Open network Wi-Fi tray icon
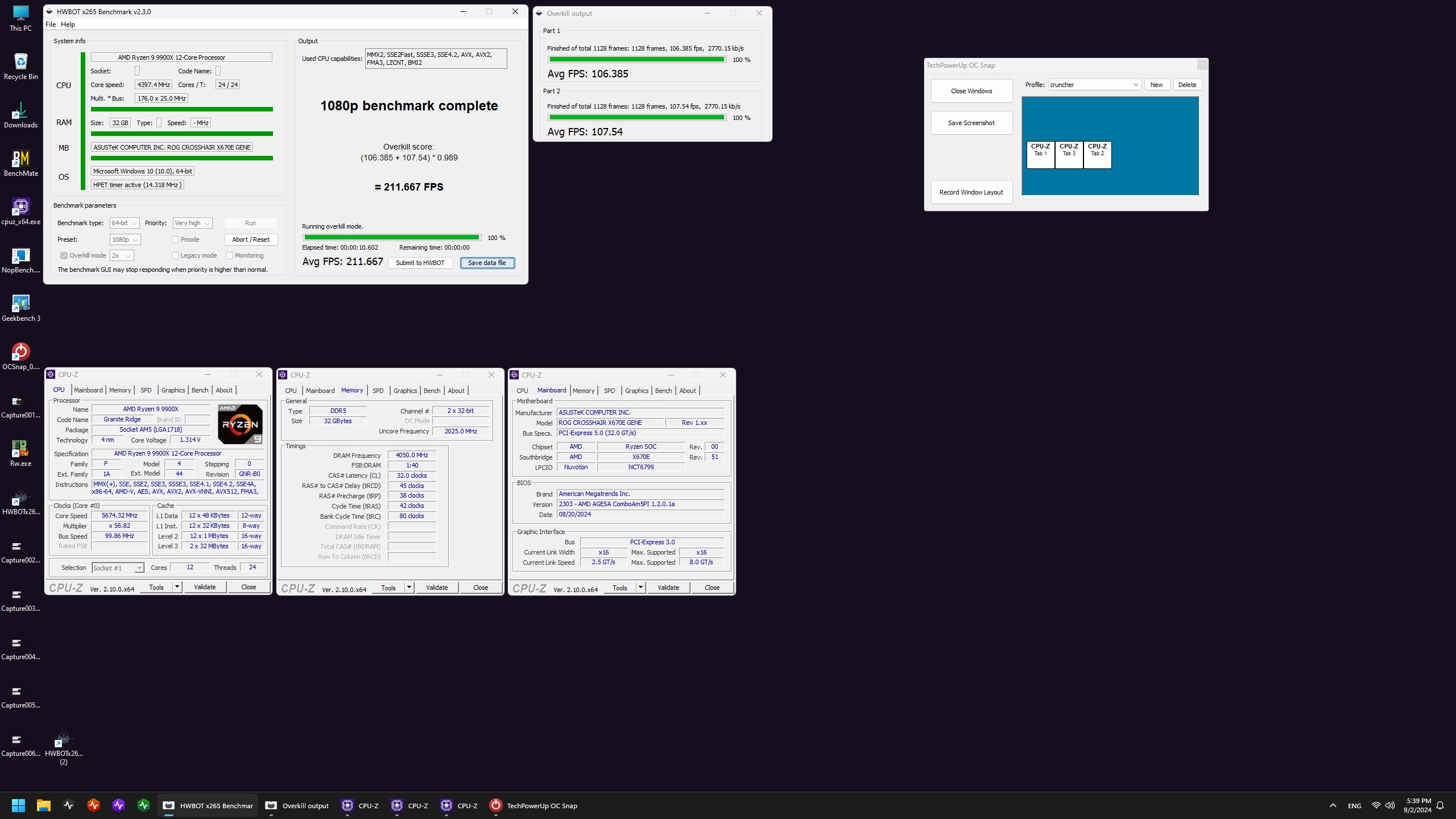Image resolution: width=1456 pixels, height=819 pixels. click(1376, 805)
